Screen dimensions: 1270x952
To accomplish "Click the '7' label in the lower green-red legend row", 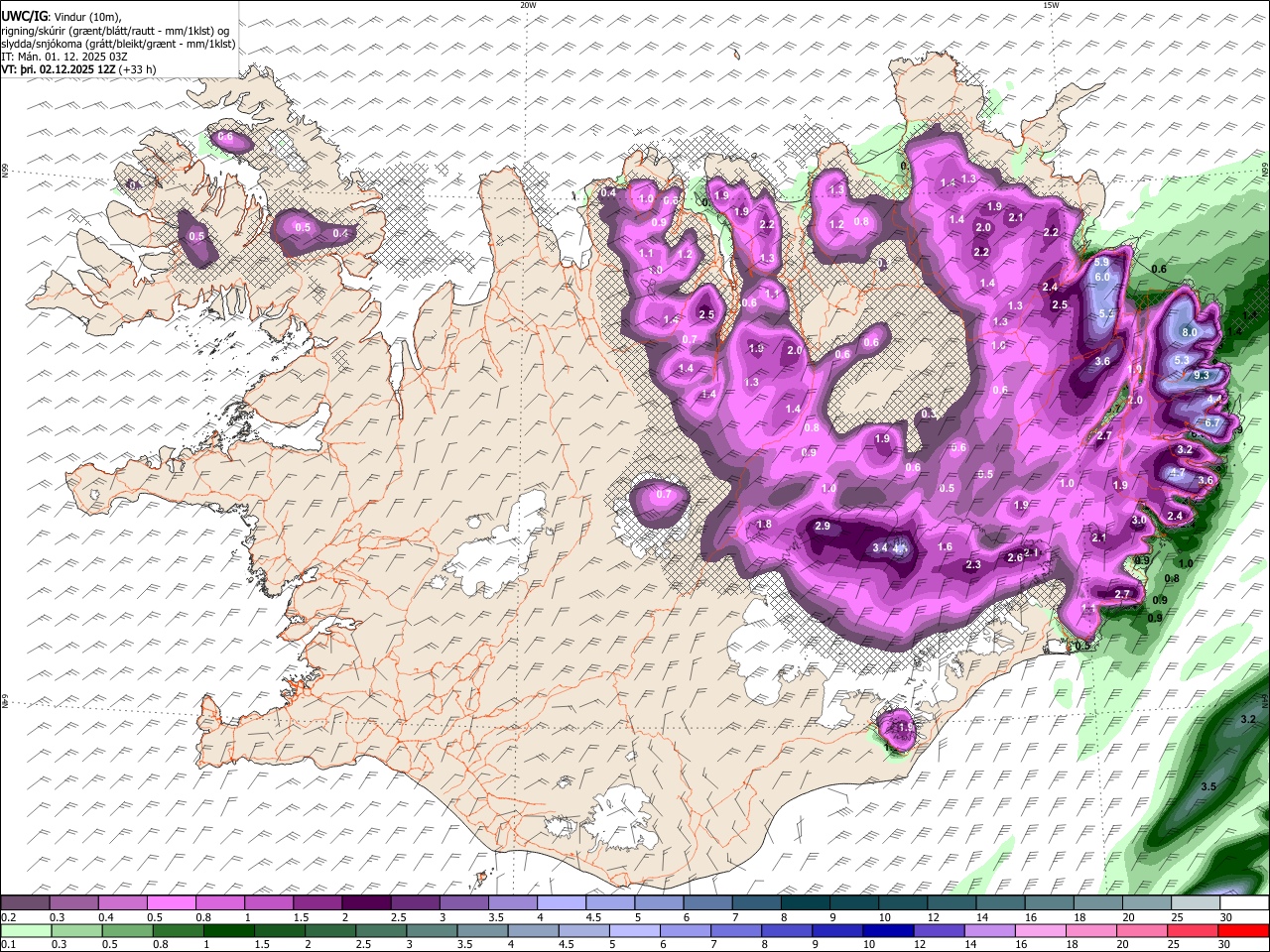I will [x=714, y=944].
